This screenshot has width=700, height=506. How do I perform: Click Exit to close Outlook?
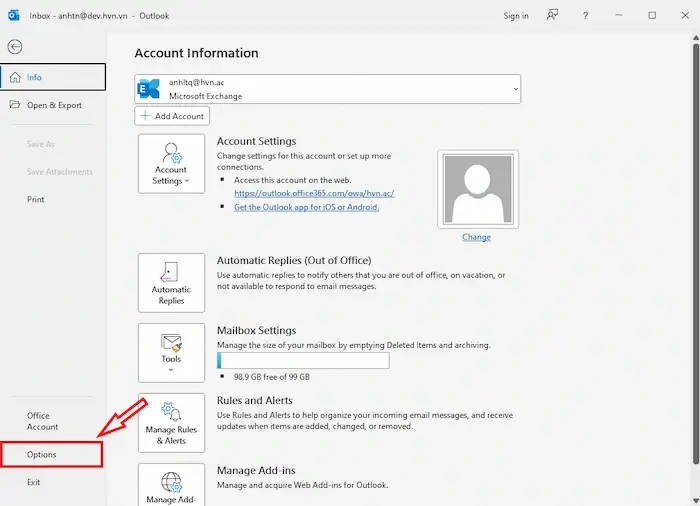33,482
